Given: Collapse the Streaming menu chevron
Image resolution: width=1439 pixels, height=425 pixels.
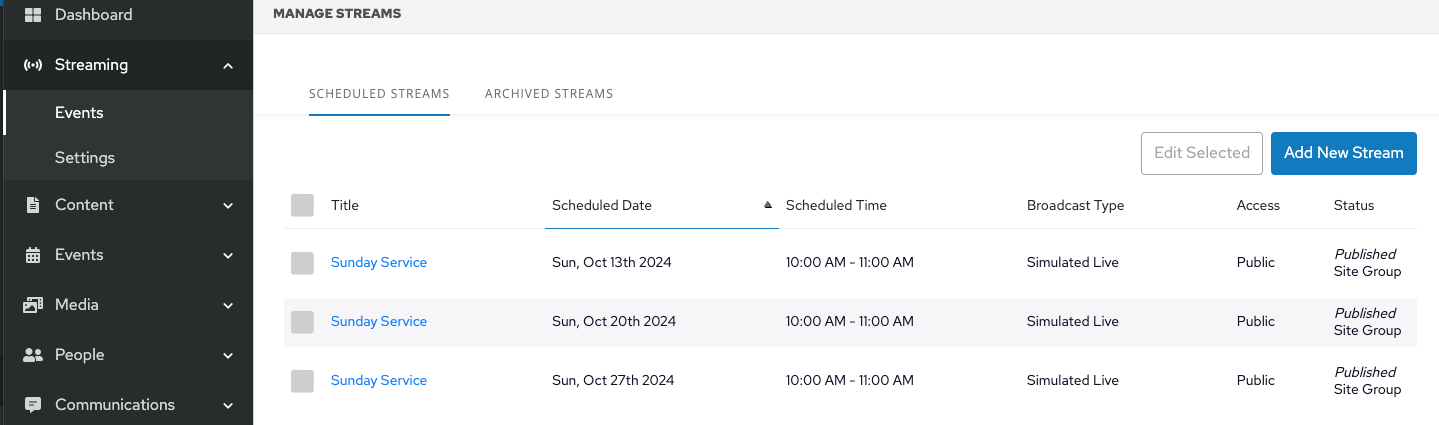Looking at the screenshot, I should point(228,66).
